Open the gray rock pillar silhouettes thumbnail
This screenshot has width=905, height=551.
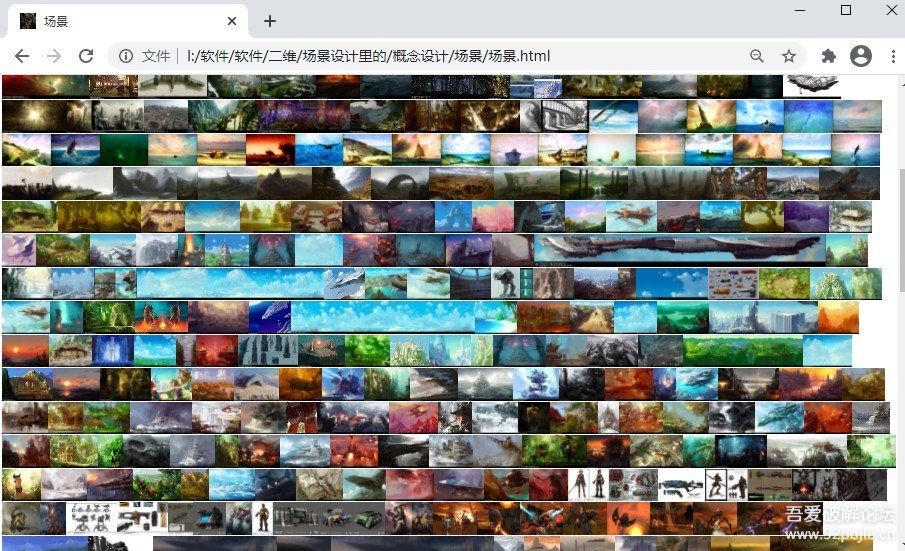coord(268,350)
